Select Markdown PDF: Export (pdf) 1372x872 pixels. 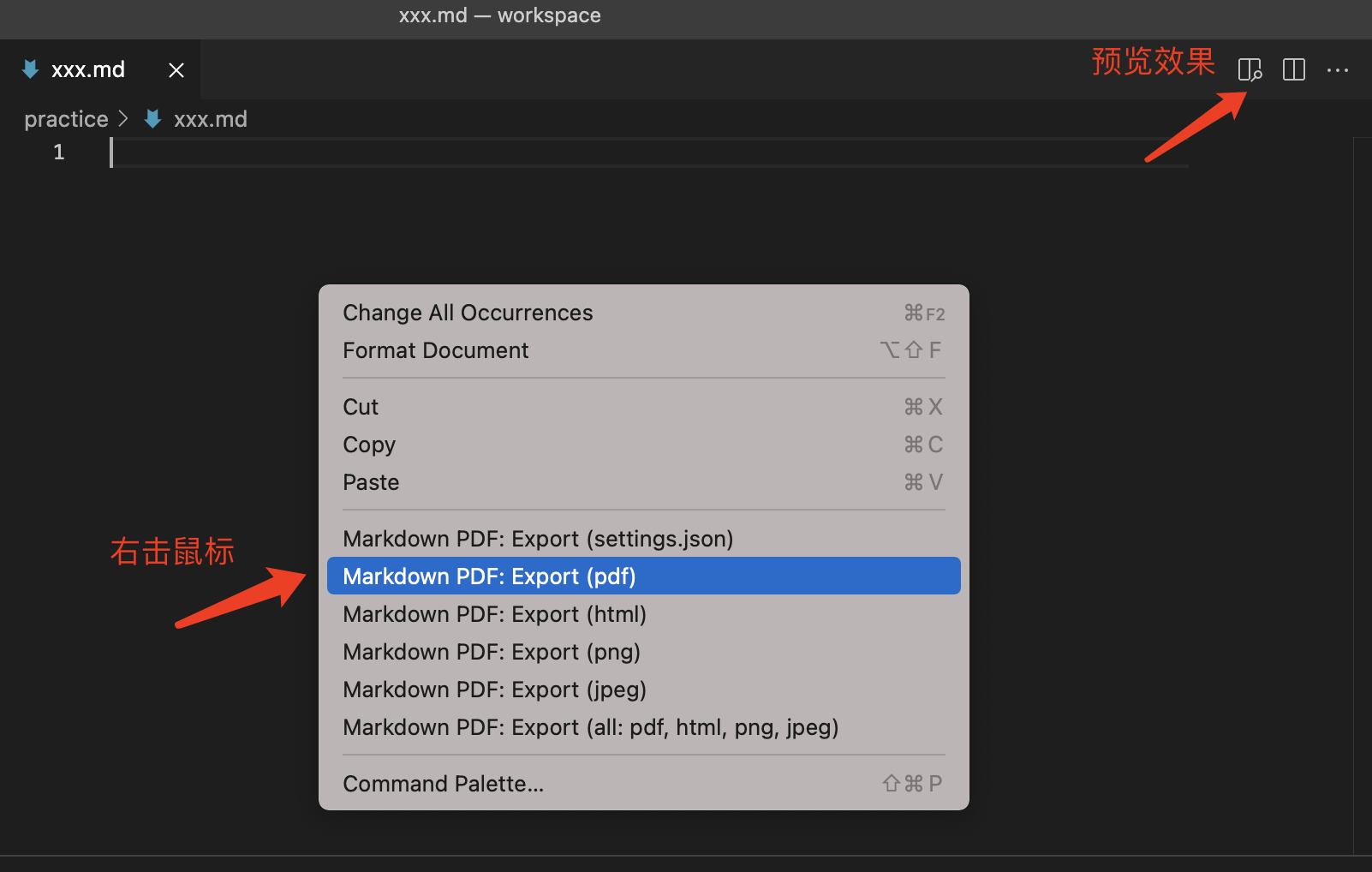click(489, 576)
